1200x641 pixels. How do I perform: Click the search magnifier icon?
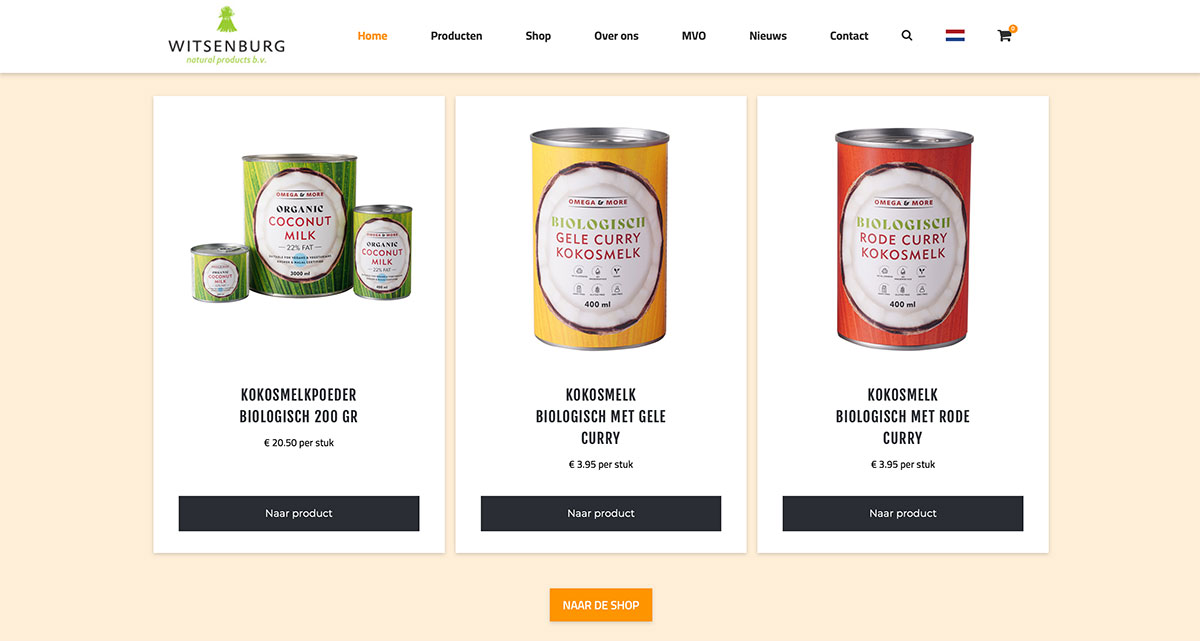[x=907, y=36]
